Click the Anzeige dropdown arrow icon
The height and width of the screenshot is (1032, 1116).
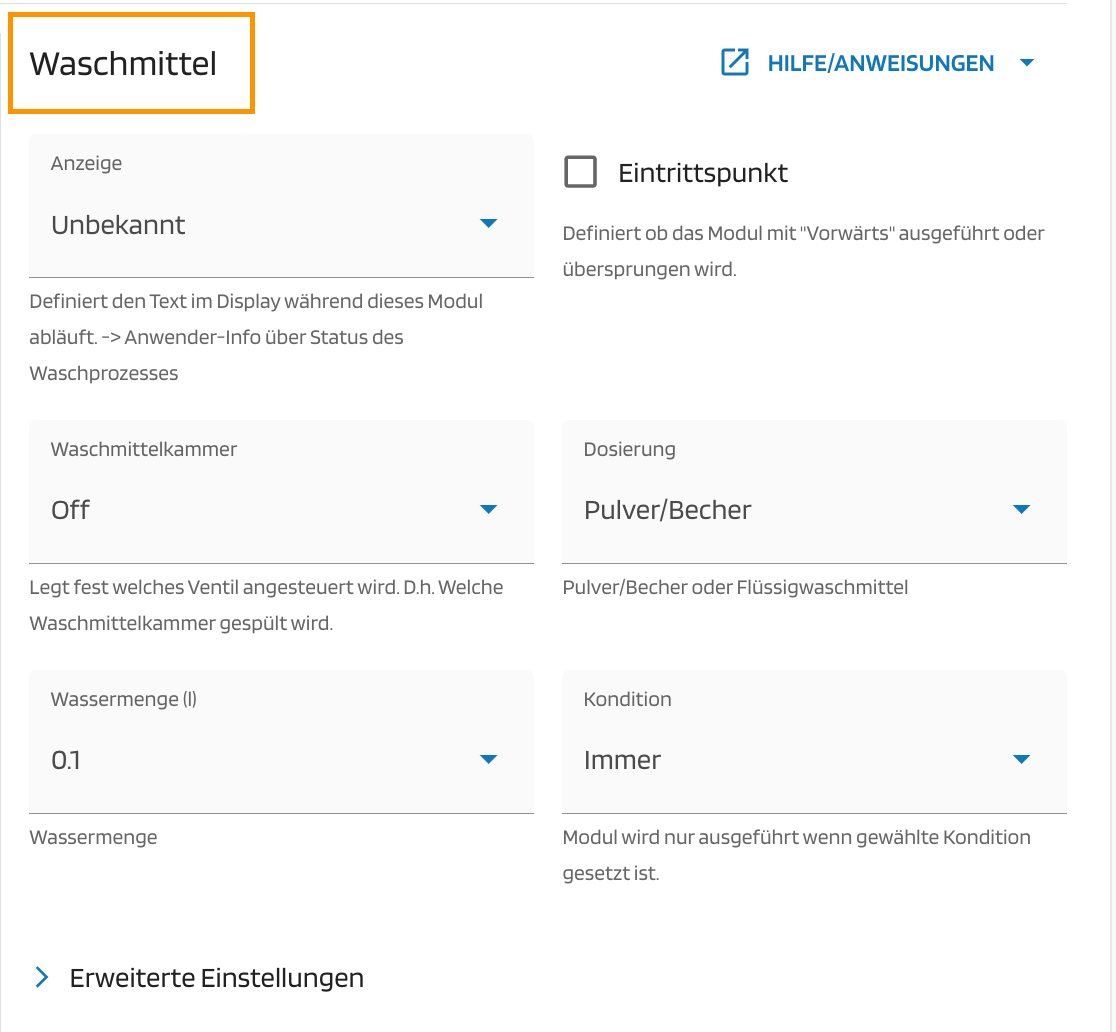[x=488, y=224]
